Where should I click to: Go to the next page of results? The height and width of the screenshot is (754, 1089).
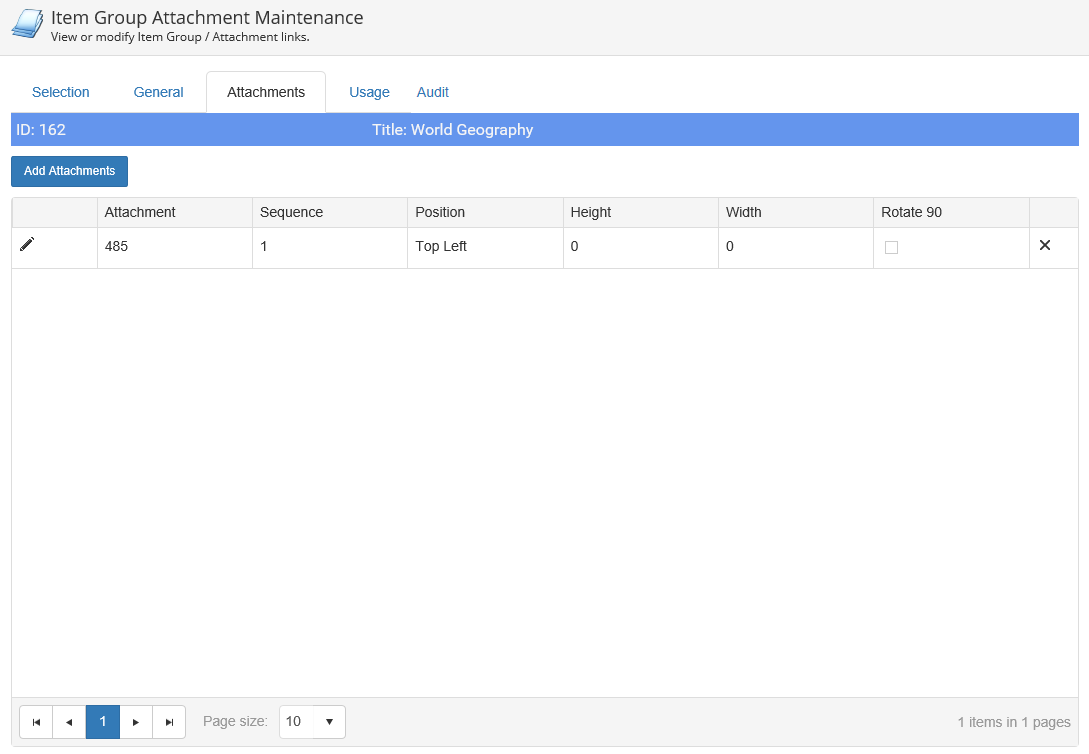point(136,722)
